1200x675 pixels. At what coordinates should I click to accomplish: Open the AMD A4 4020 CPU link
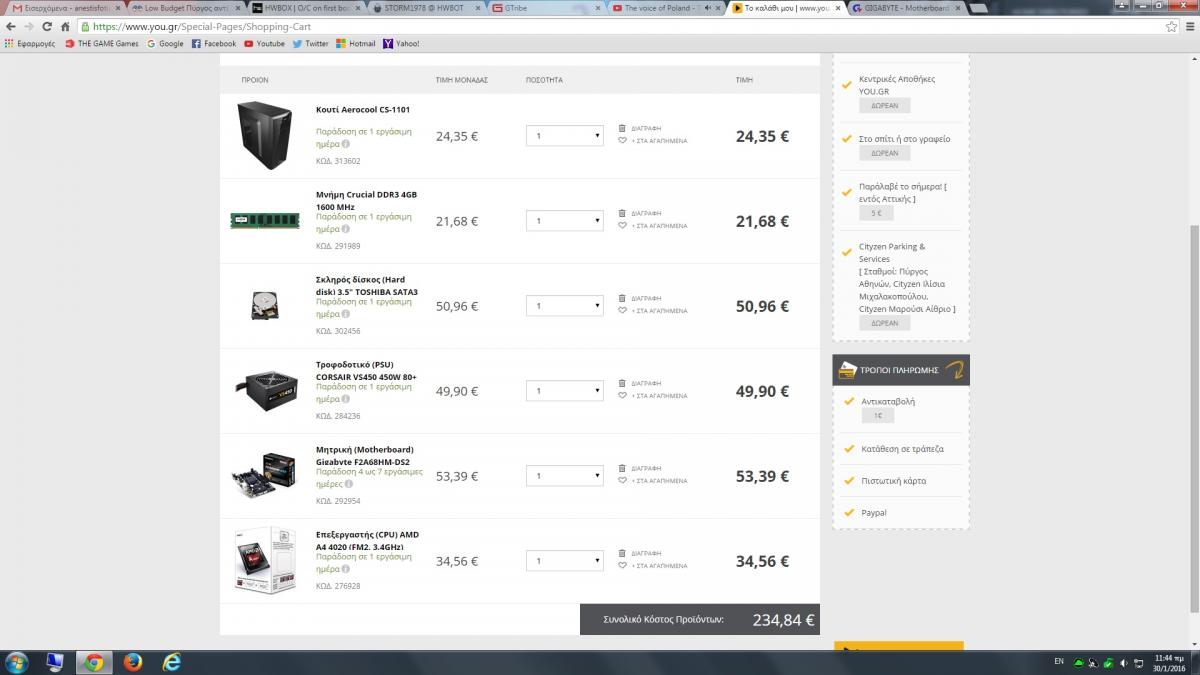(367, 540)
